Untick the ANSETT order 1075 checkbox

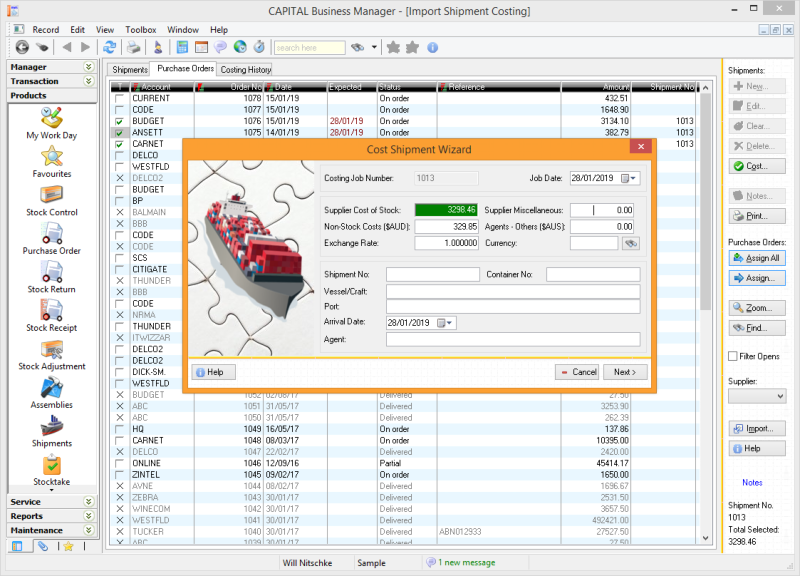119,132
